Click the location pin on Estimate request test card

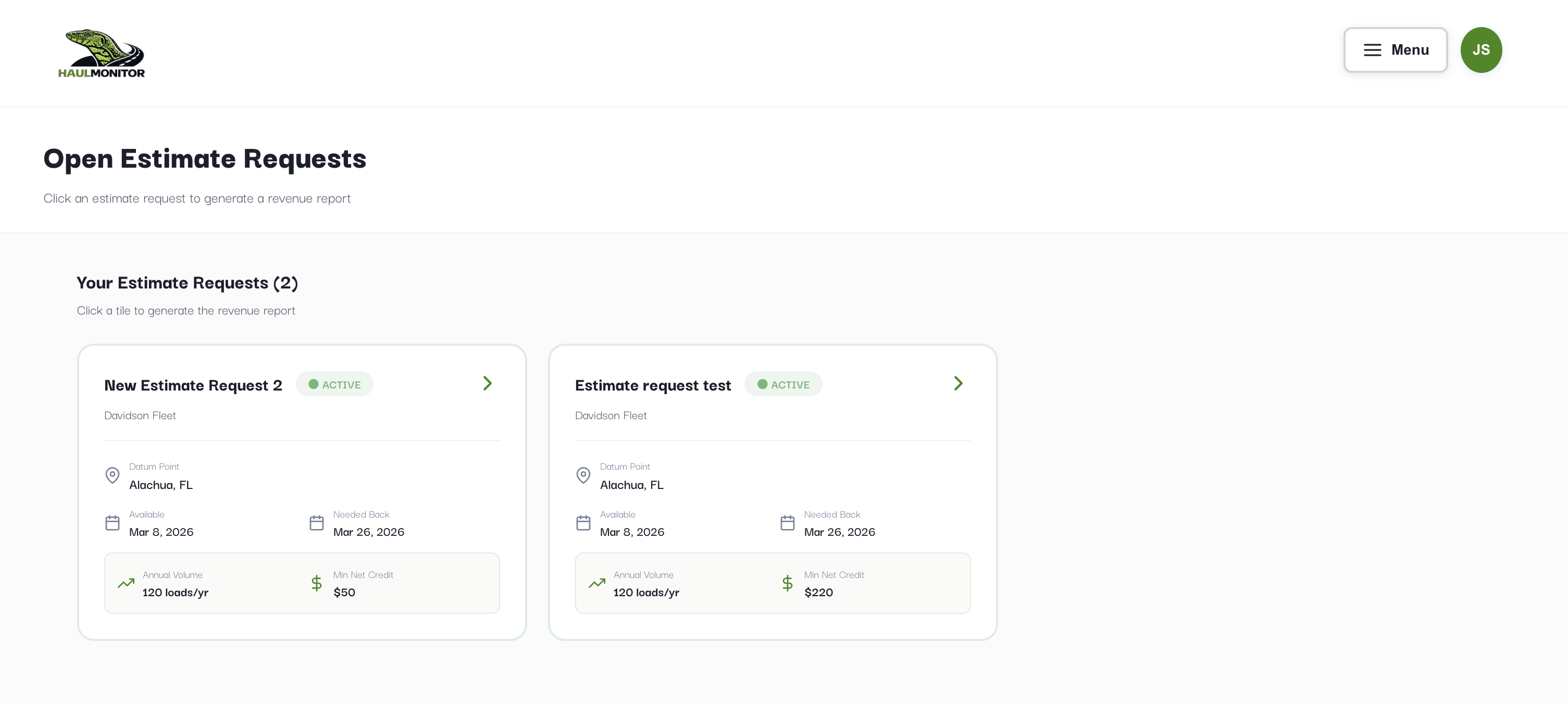pos(583,475)
